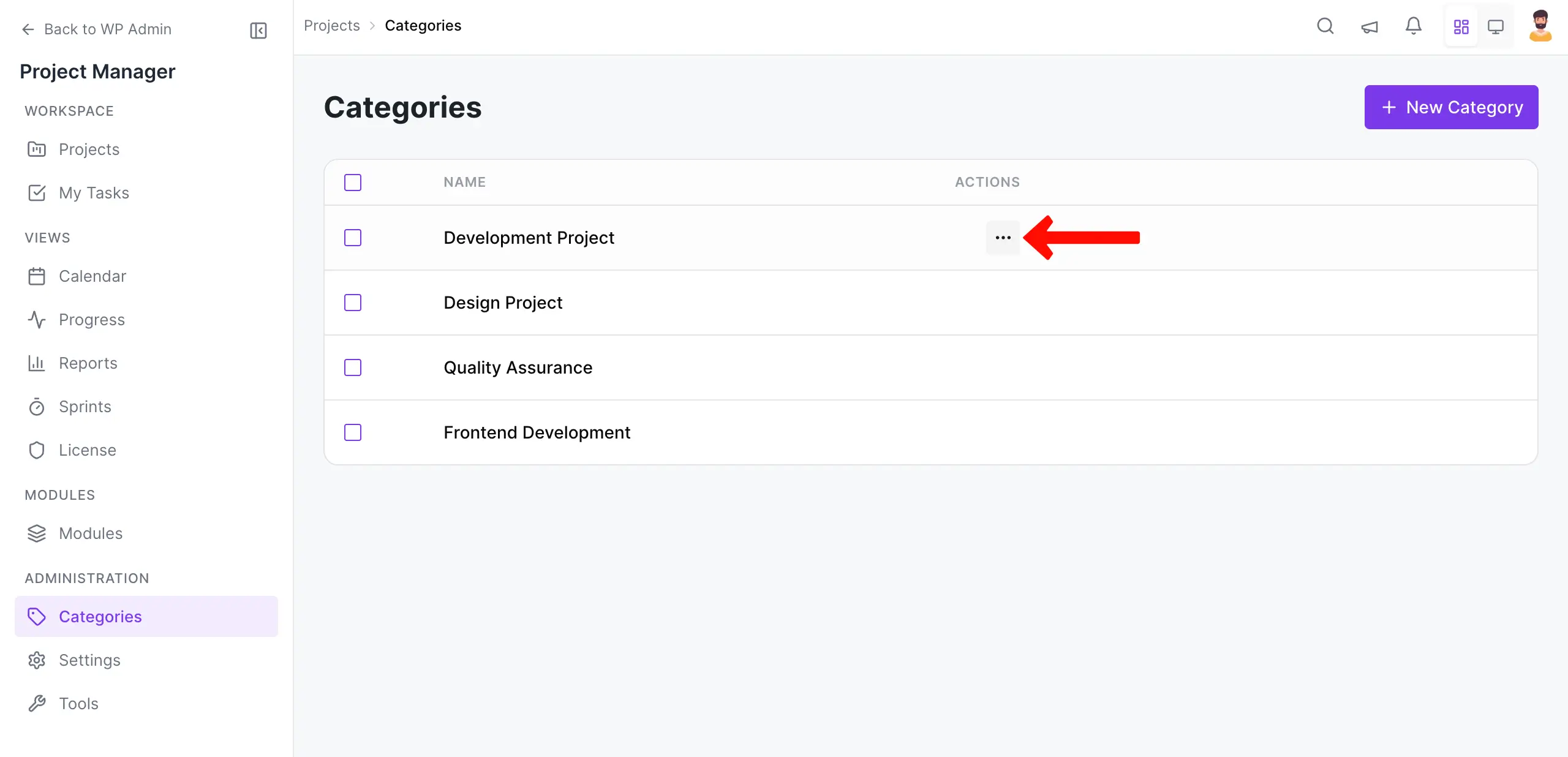1568x757 pixels.
Task: Select the Reports bar-chart icon
Action: tap(37, 363)
